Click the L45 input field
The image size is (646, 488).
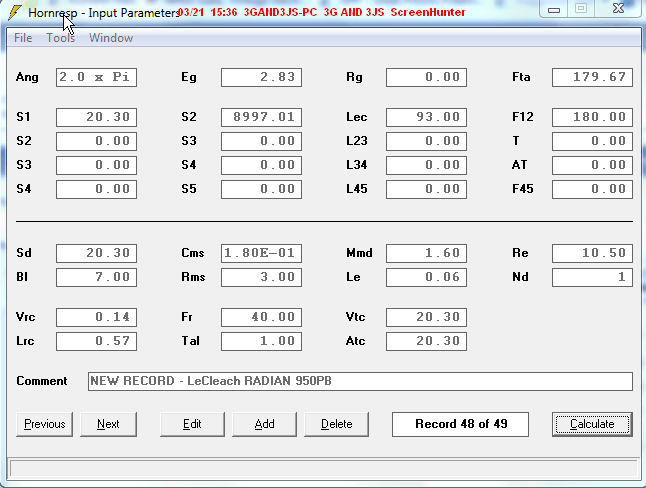[426, 189]
